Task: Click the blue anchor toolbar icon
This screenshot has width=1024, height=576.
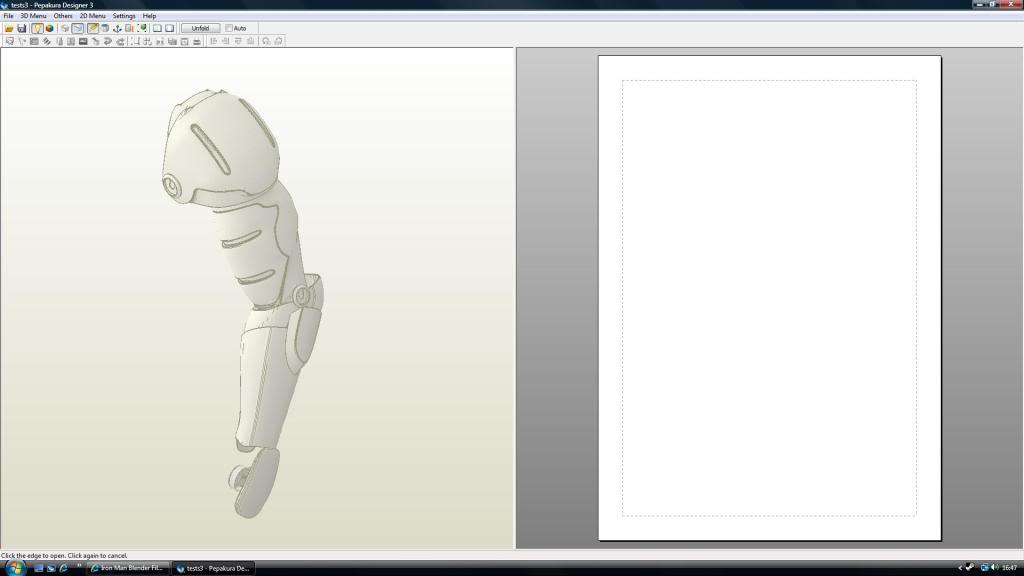Action: point(117,28)
